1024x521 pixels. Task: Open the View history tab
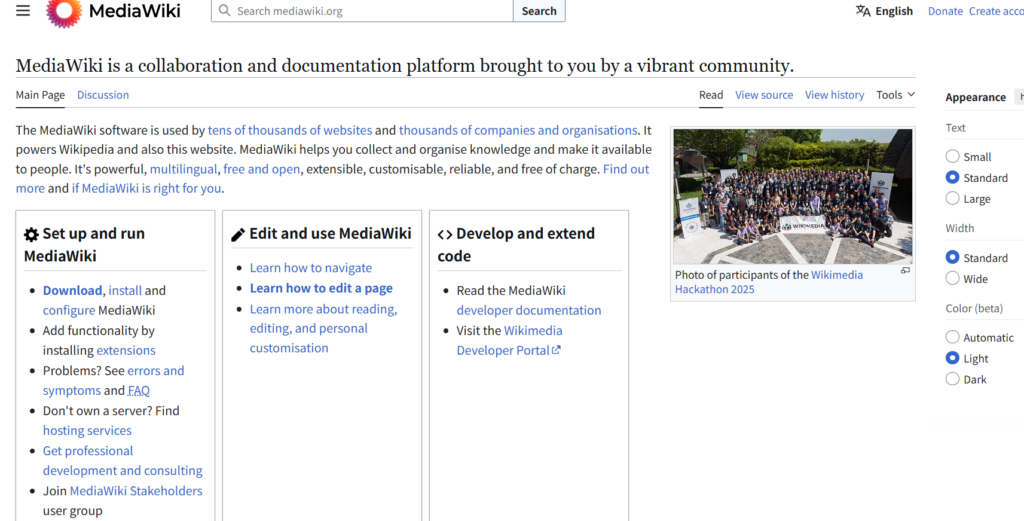coord(834,95)
